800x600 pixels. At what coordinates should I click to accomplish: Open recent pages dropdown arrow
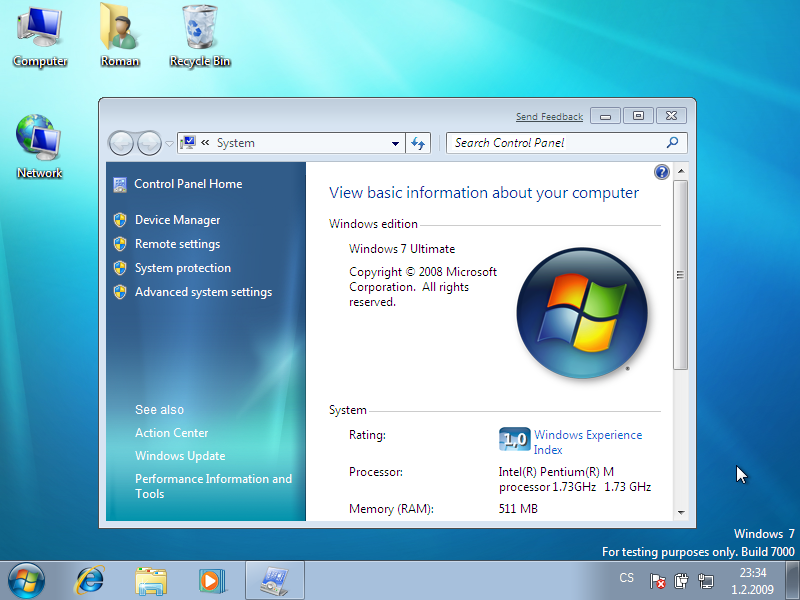coord(169,143)
